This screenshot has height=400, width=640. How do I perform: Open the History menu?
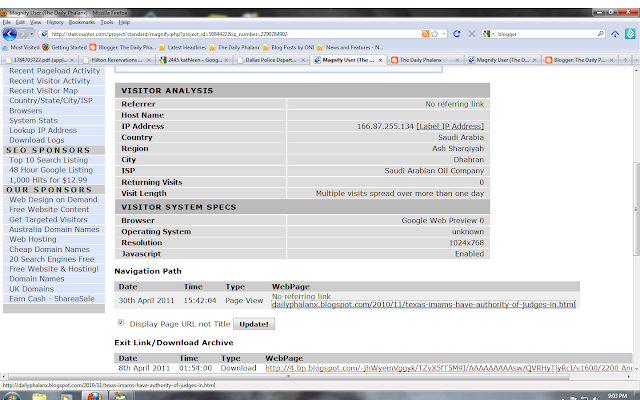(x=55, y=22)
